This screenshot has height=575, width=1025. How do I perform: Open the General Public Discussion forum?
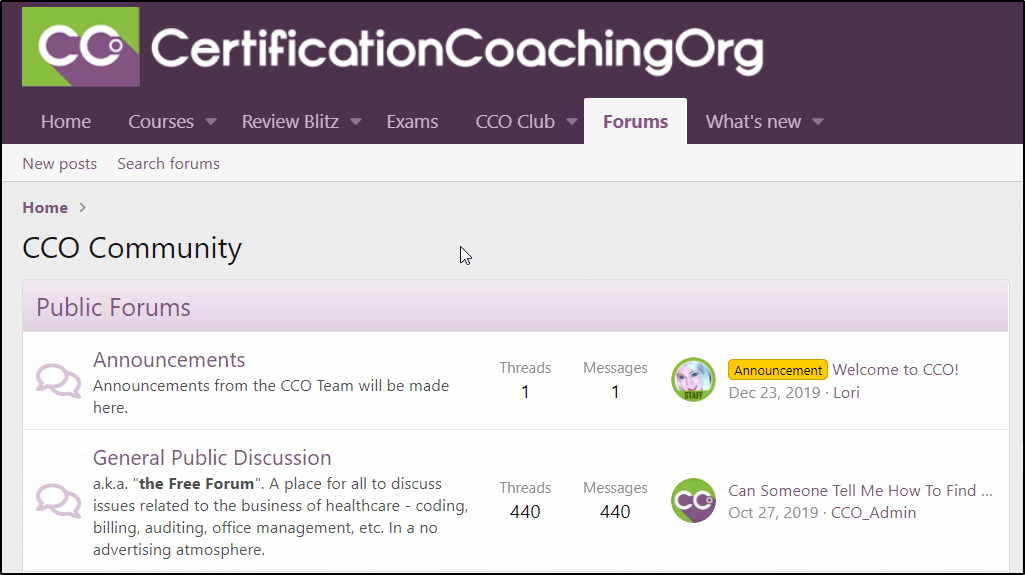click(x=212, y=458)
